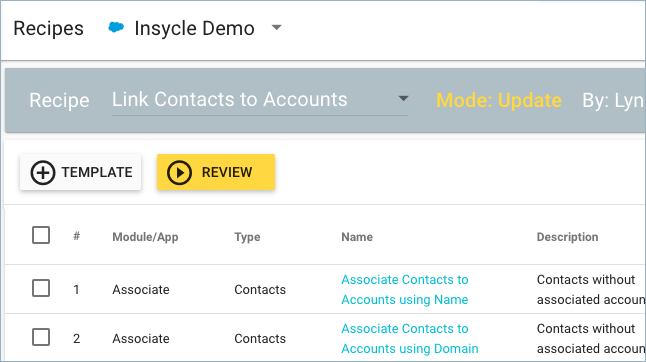Click the row number 1 cell
The image size is (646, 362).
pos(76,290)
